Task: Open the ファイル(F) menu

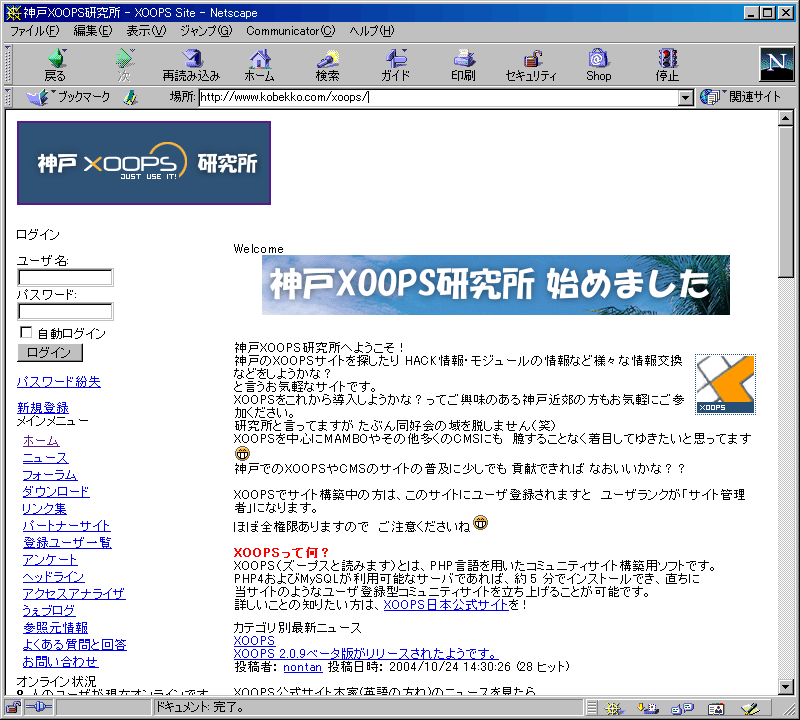Action: (35, 31)
